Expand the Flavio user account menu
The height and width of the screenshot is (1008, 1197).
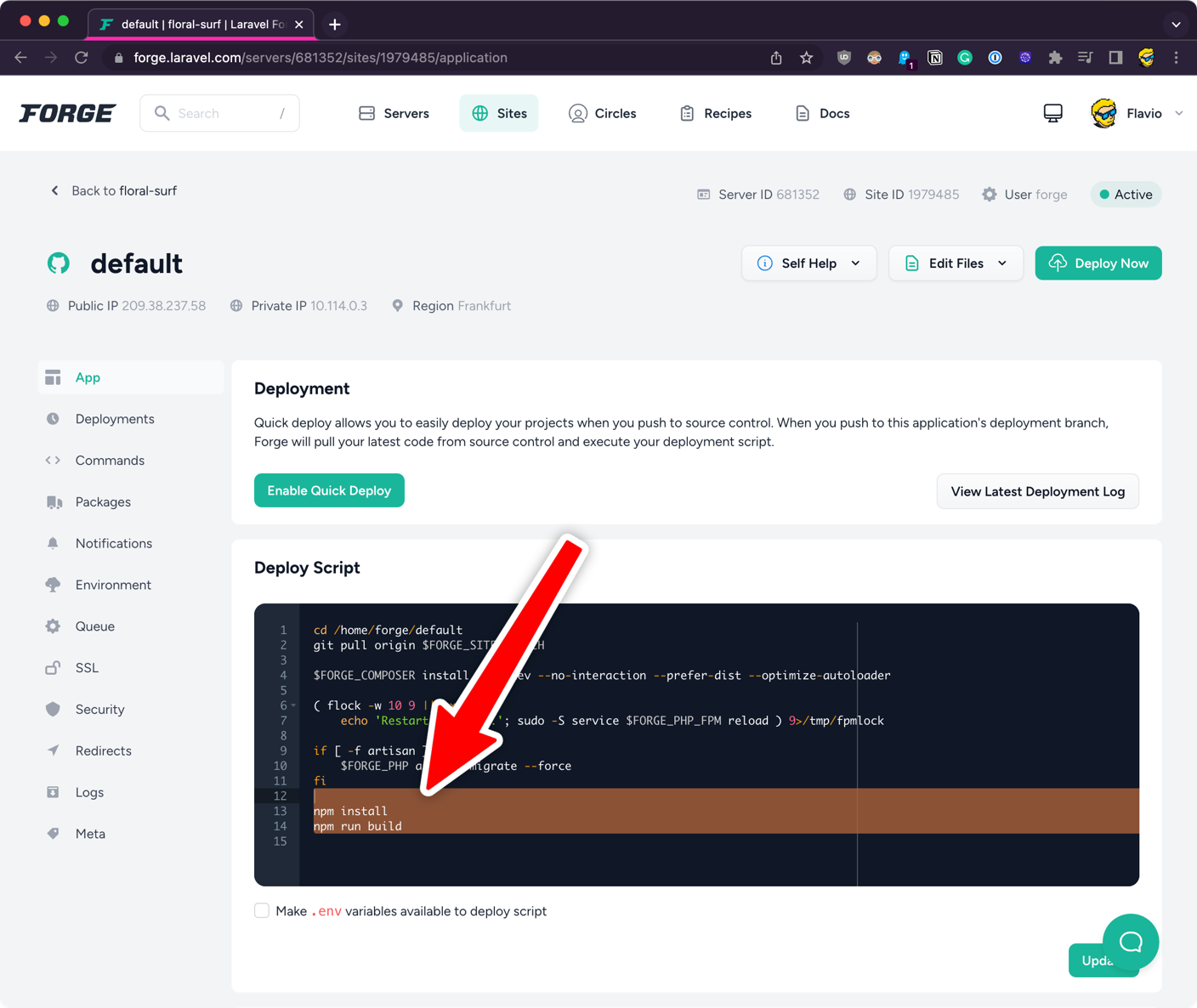(x=1139, y=113)
